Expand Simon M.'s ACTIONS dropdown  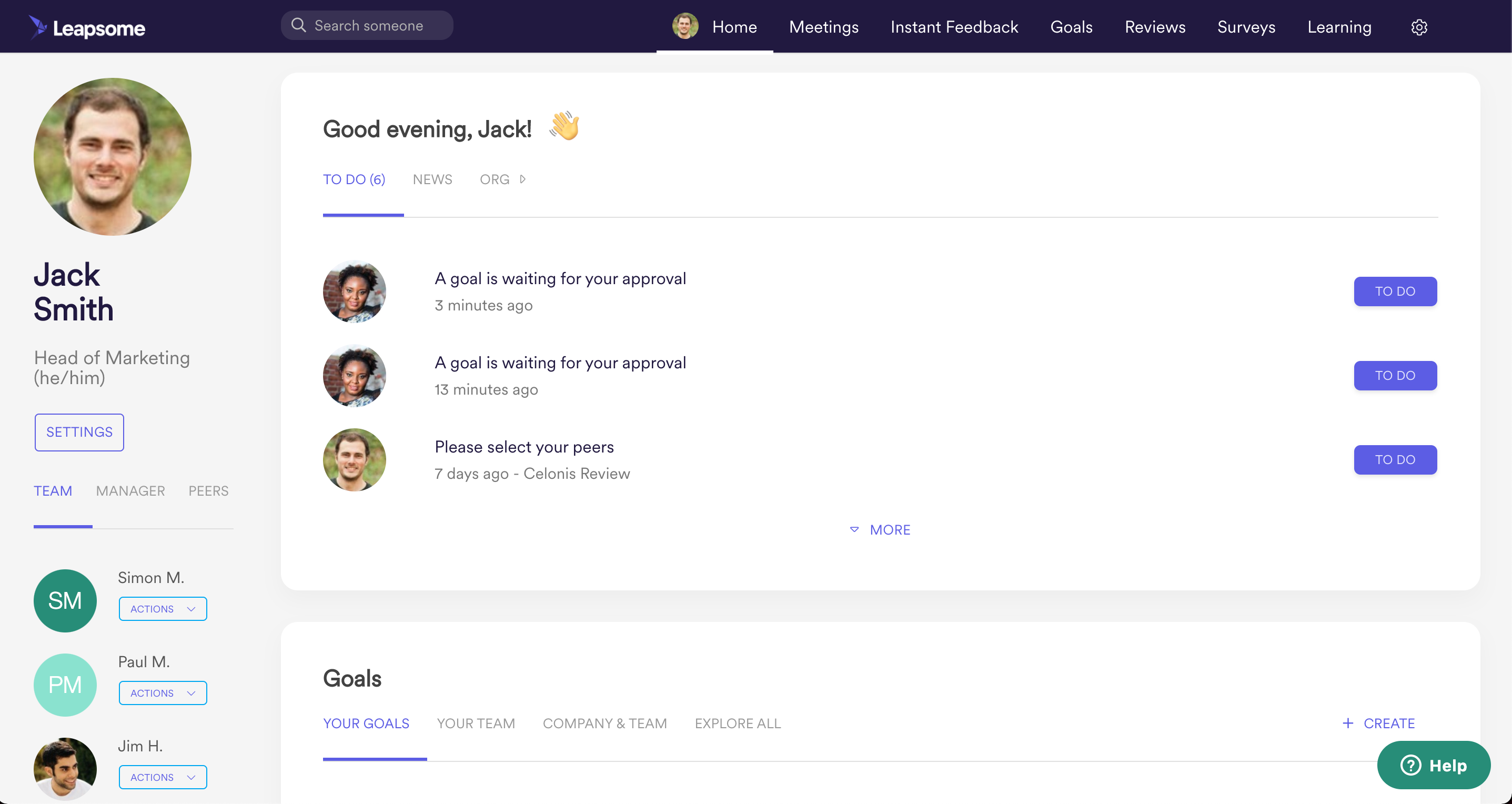(x=163, y=609)
